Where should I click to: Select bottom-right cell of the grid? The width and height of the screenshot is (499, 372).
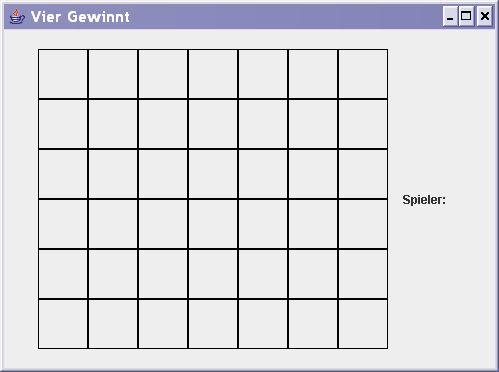363,324
